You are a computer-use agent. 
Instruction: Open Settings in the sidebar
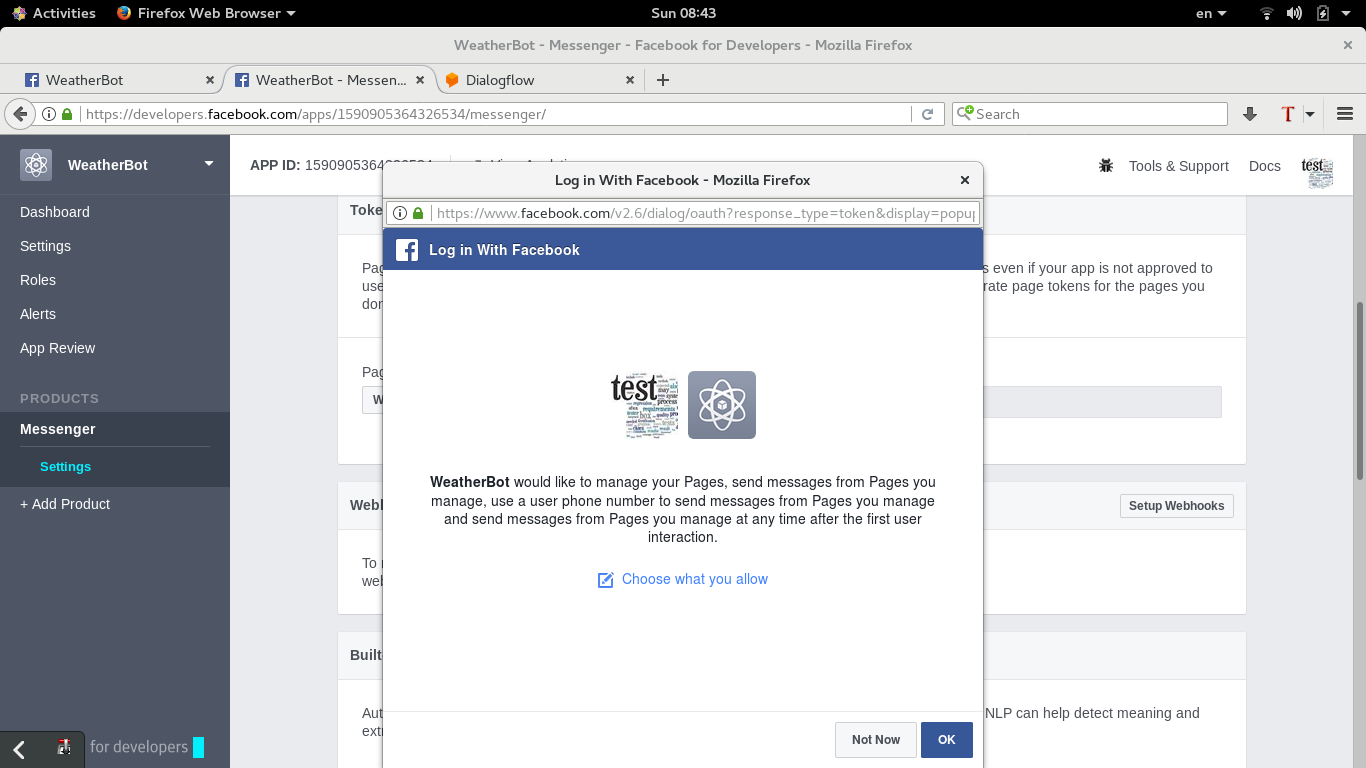tap(45, 246)
